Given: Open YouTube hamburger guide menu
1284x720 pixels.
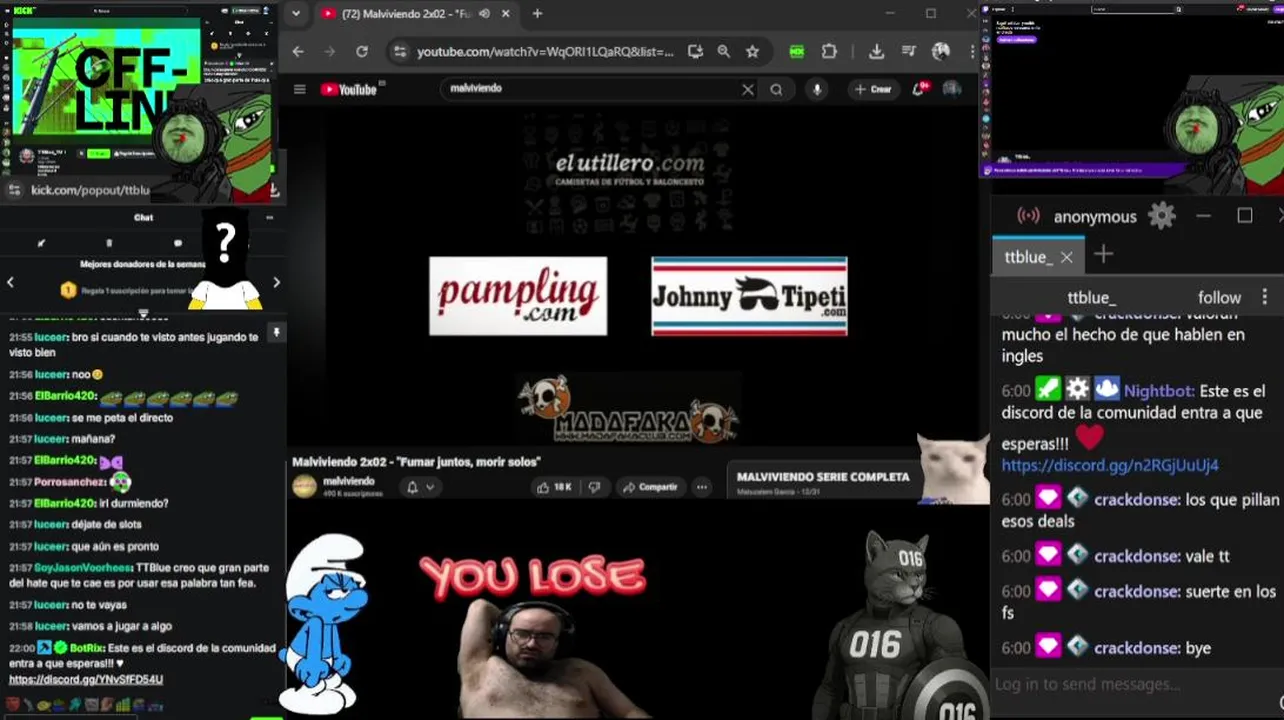Looking at the screenshot, I should (299, 89).
